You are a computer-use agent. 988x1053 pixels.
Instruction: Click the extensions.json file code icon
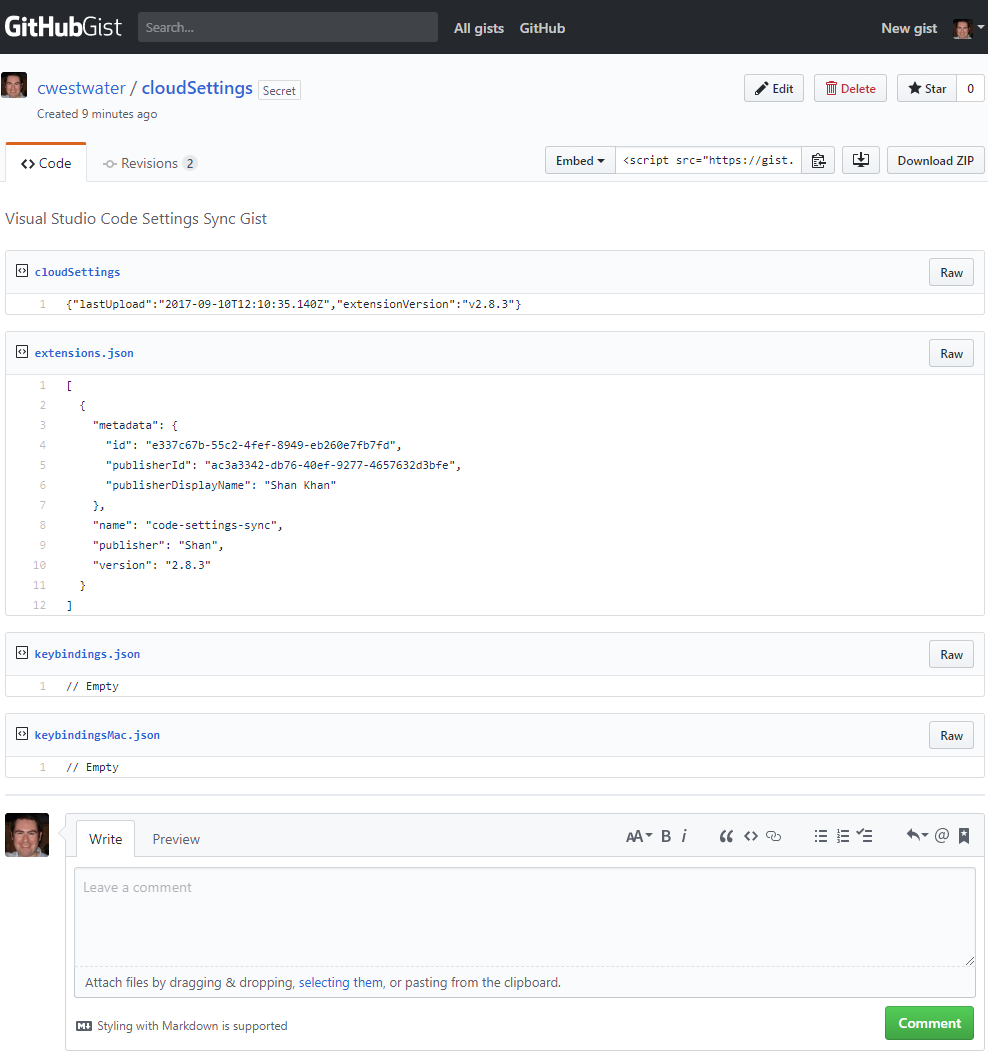21,352
